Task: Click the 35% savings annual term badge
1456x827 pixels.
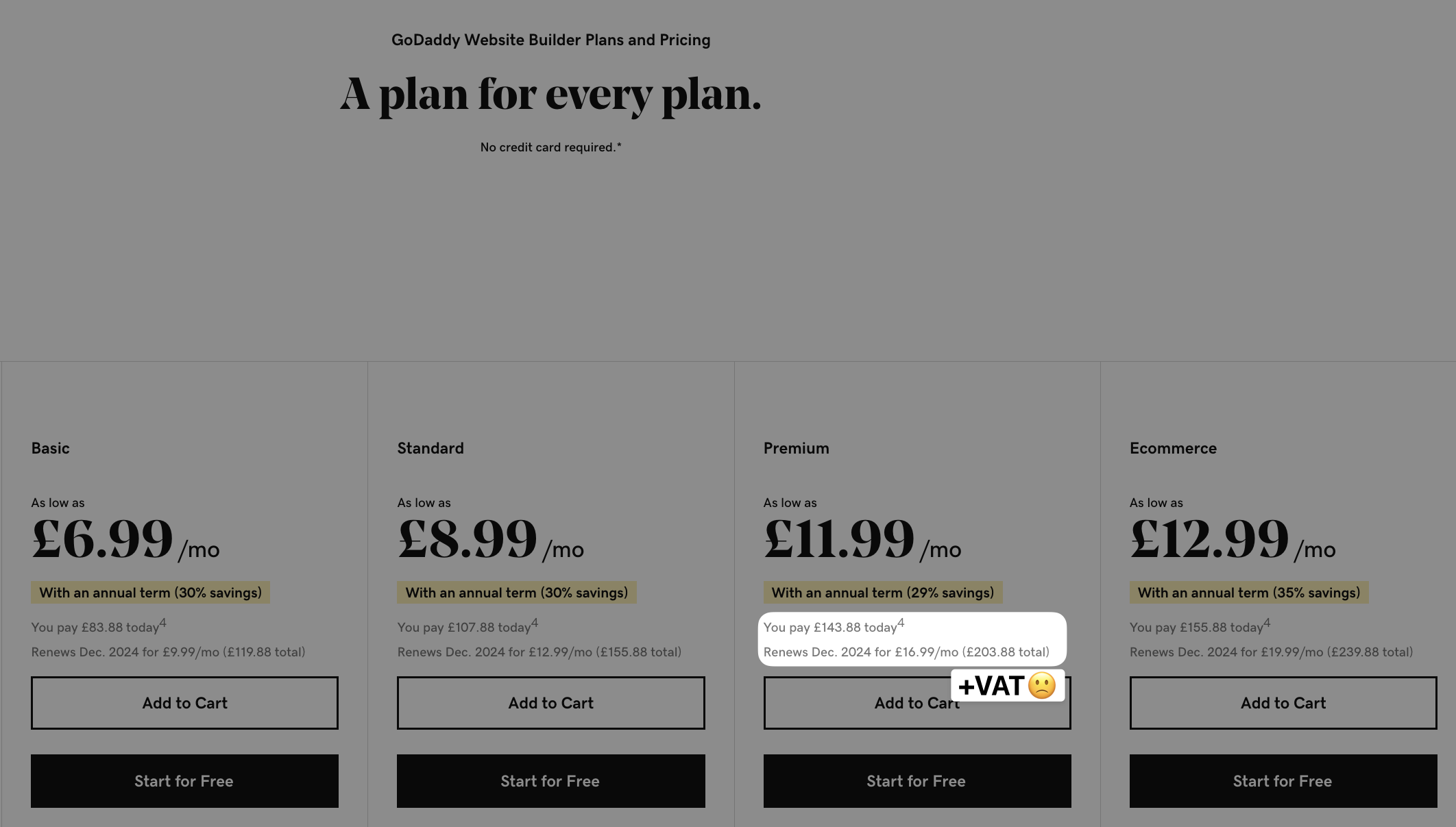Action: coord(1248,593)
